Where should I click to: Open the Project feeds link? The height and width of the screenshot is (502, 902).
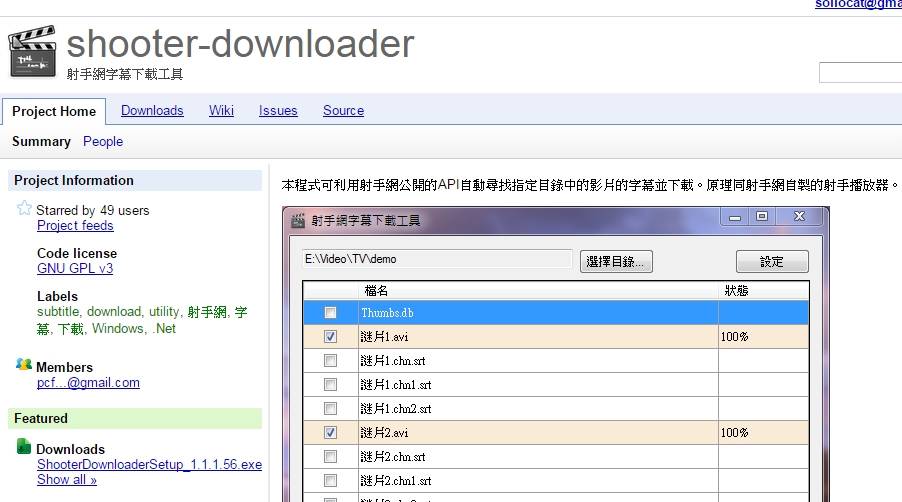[75, 226]
